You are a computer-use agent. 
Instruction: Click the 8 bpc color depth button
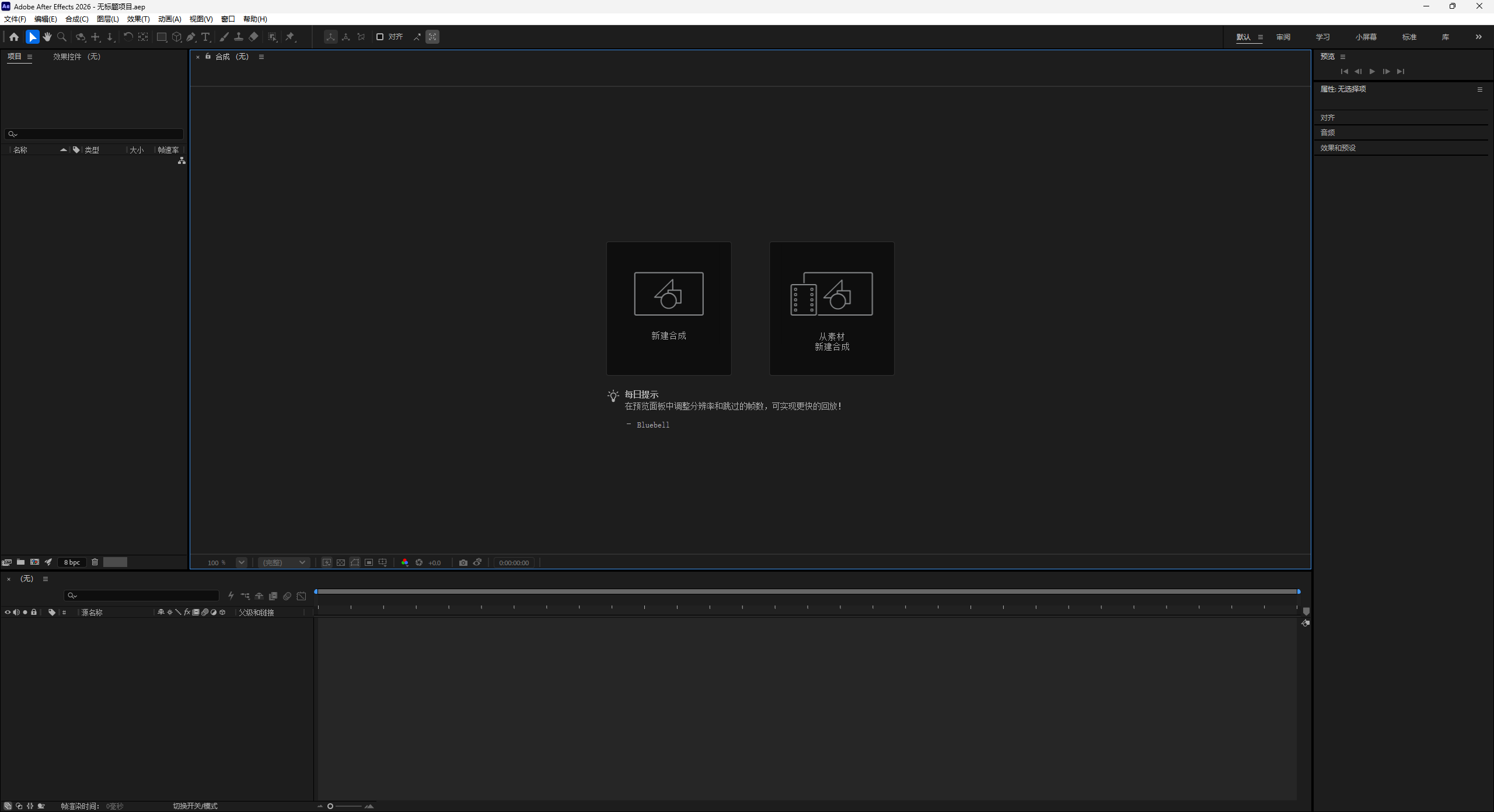[x=72, y=562]
